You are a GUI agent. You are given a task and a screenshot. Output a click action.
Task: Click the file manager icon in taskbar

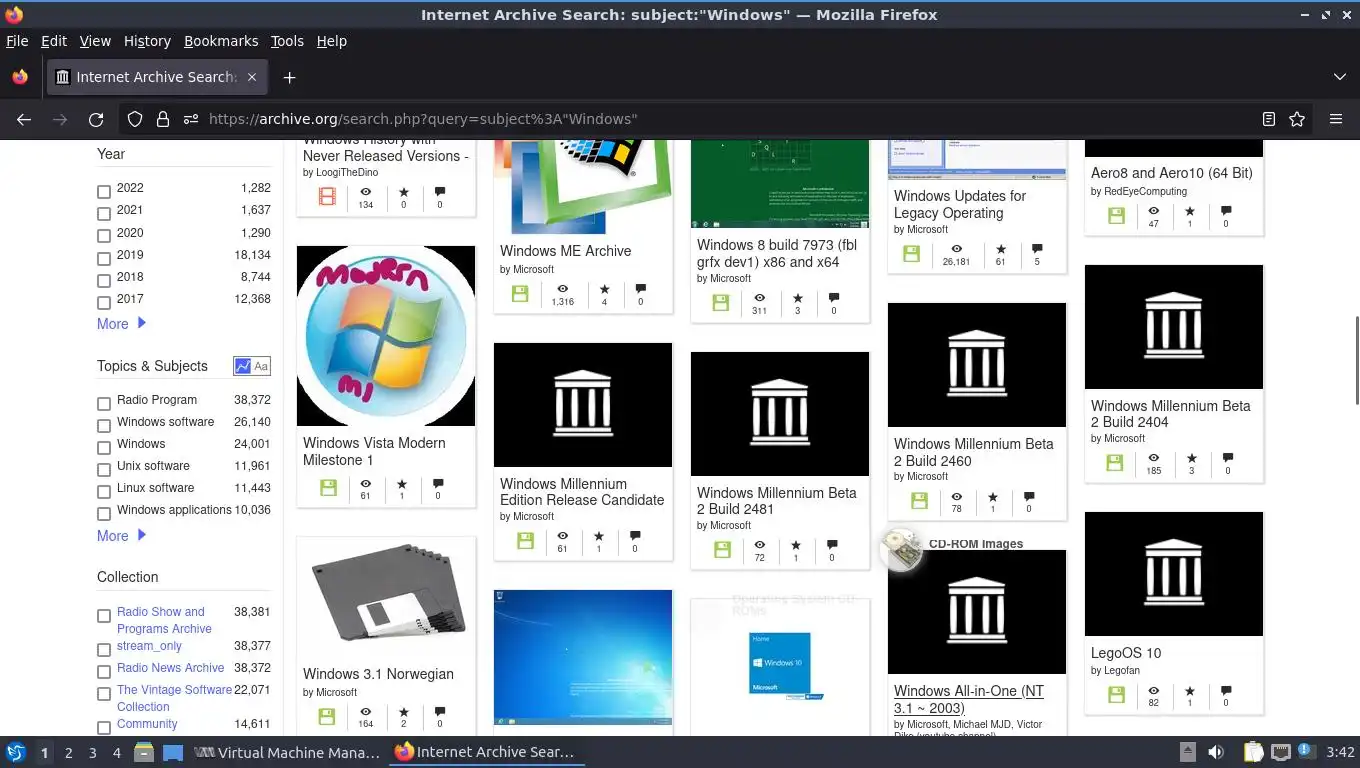(x=143, y=752)
